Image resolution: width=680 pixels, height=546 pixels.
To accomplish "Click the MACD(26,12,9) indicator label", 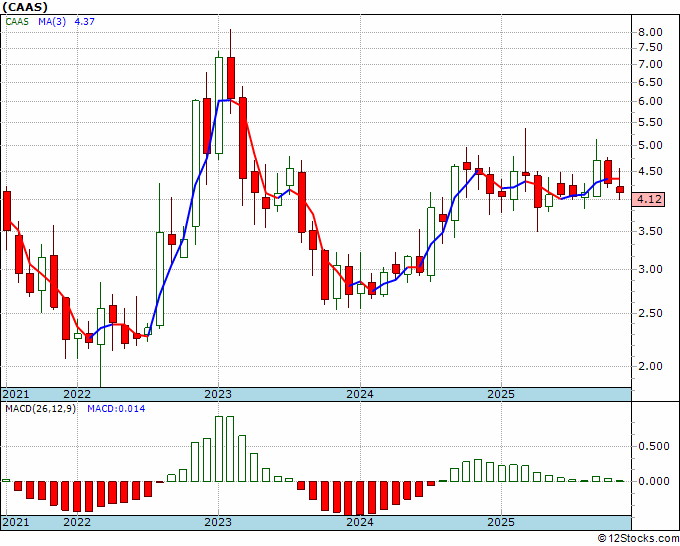I will point(40,409).
